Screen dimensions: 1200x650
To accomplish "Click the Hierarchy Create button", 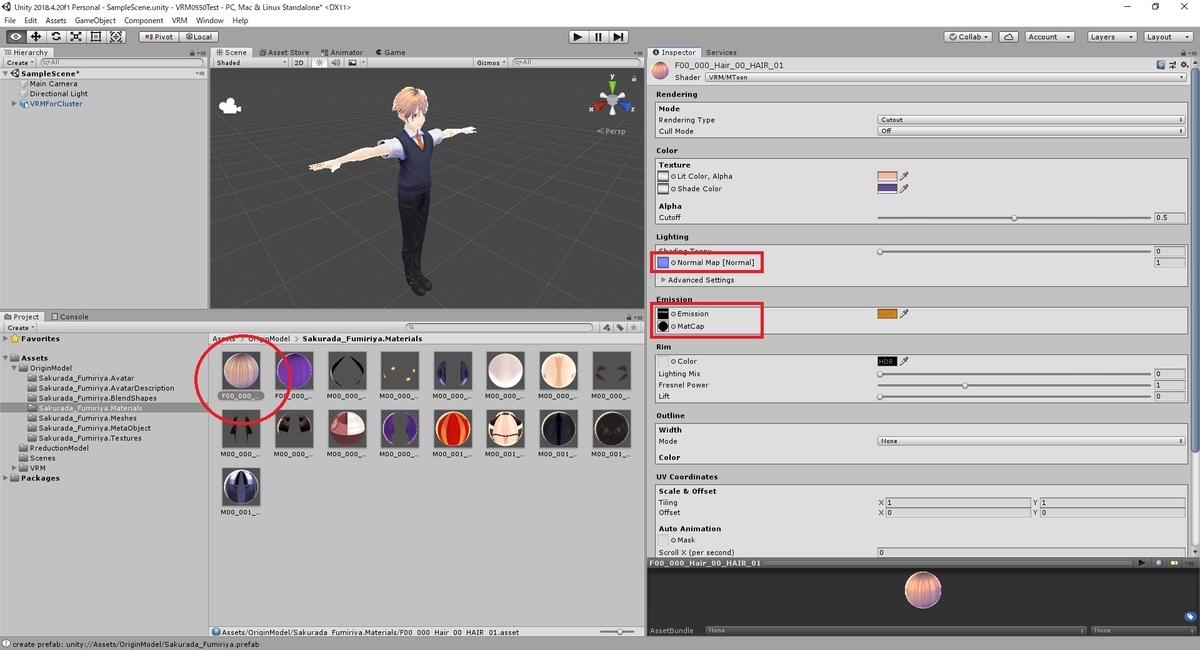I will tap(20, 63).
